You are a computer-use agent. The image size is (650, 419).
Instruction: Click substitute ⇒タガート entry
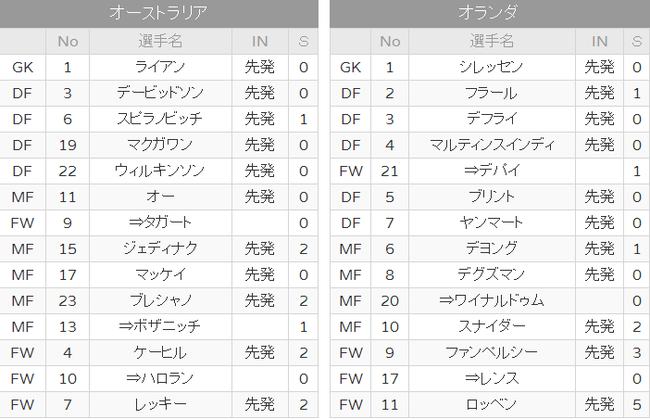pos(160,223)
